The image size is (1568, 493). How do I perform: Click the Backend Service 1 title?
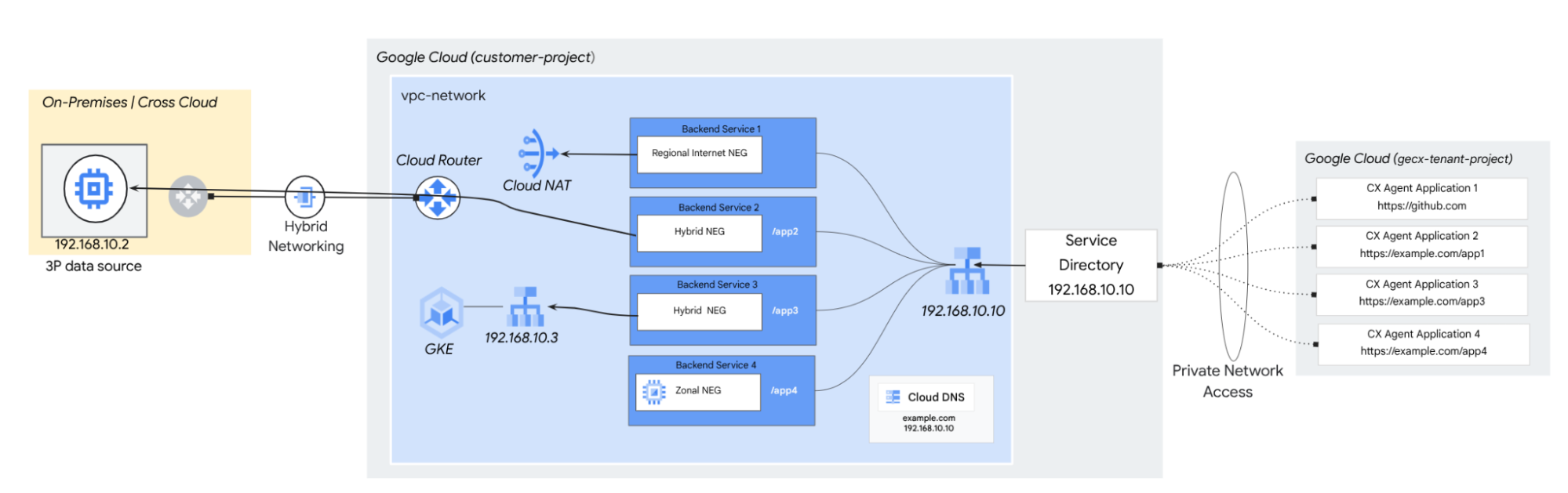721,129
